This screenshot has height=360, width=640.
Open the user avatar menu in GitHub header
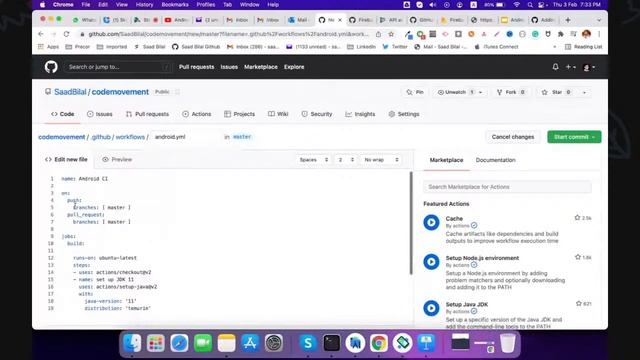(589, 67)
